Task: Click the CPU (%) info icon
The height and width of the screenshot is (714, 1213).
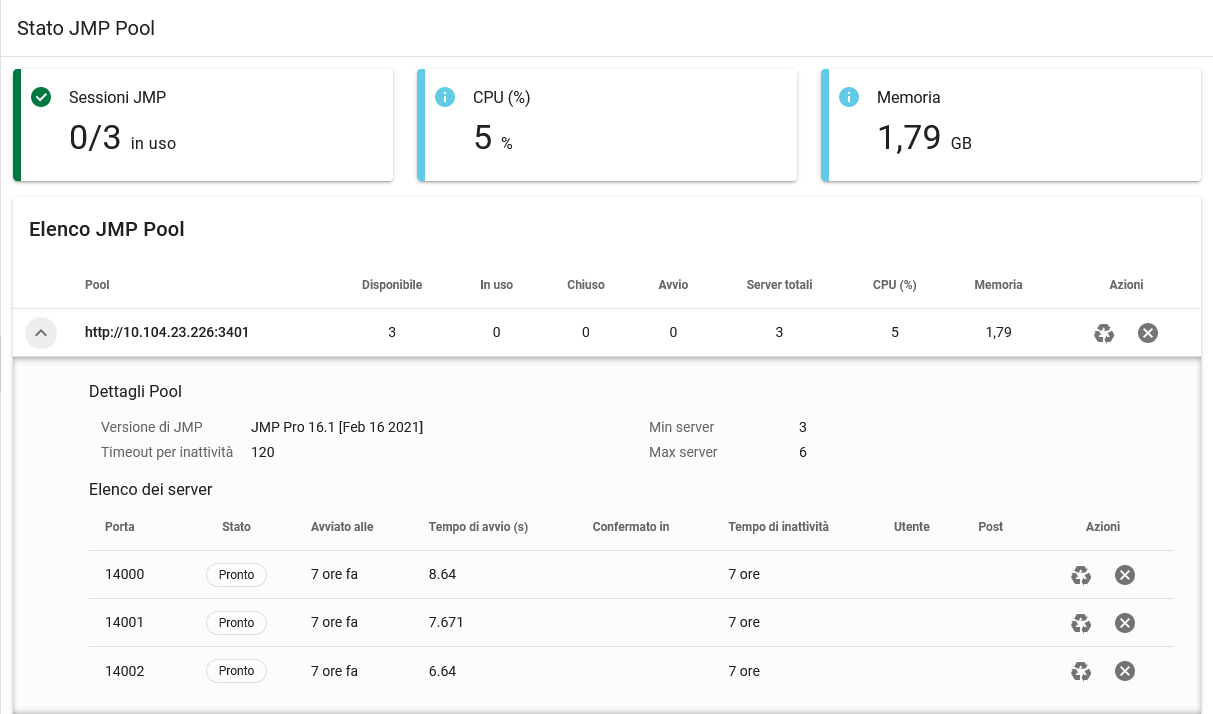Action: pyautogui.click(x=445, y=97)
